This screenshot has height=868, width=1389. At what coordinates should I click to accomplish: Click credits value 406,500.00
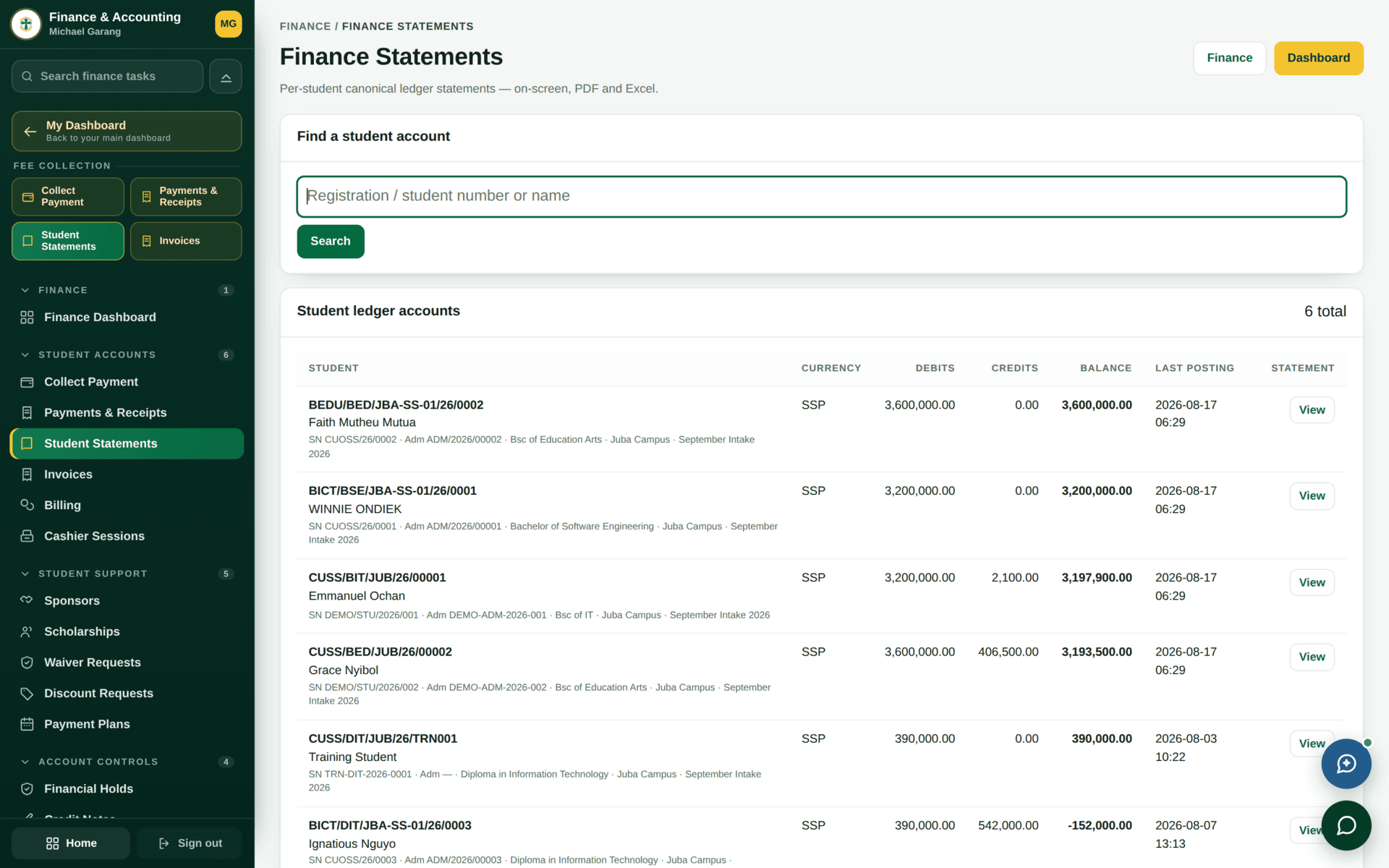click(1008, 652)
